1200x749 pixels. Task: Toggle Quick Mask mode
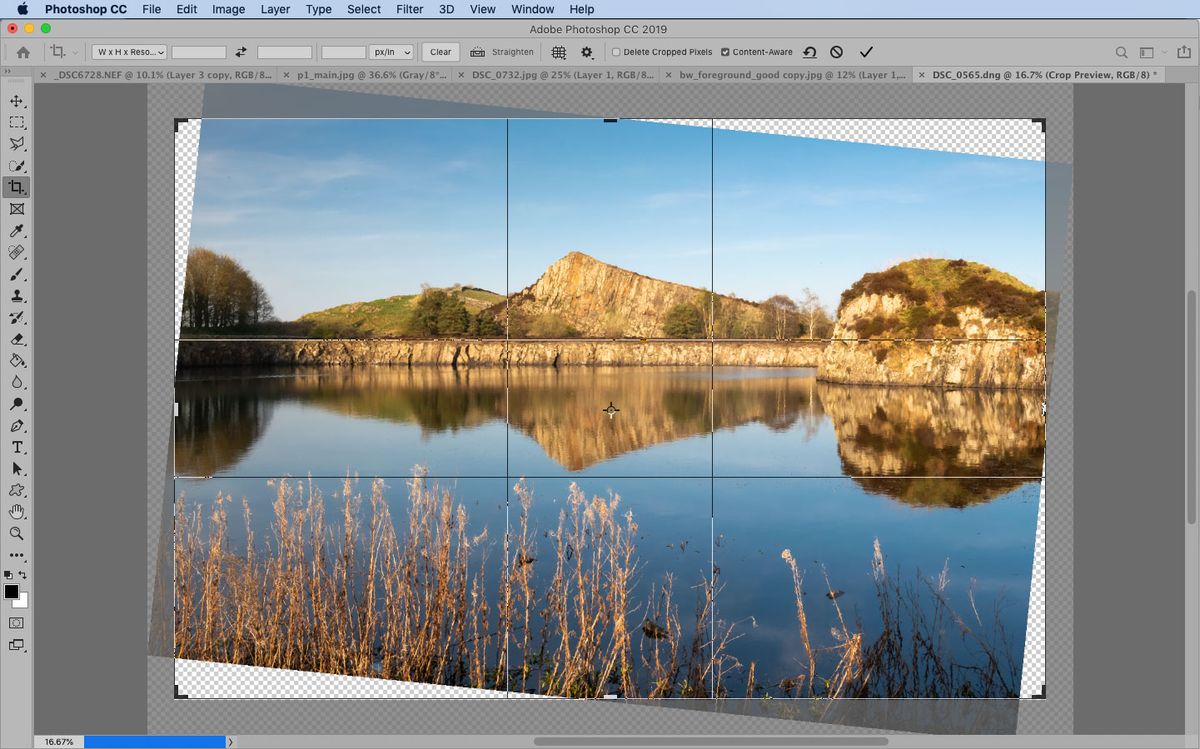click(17, 623)
